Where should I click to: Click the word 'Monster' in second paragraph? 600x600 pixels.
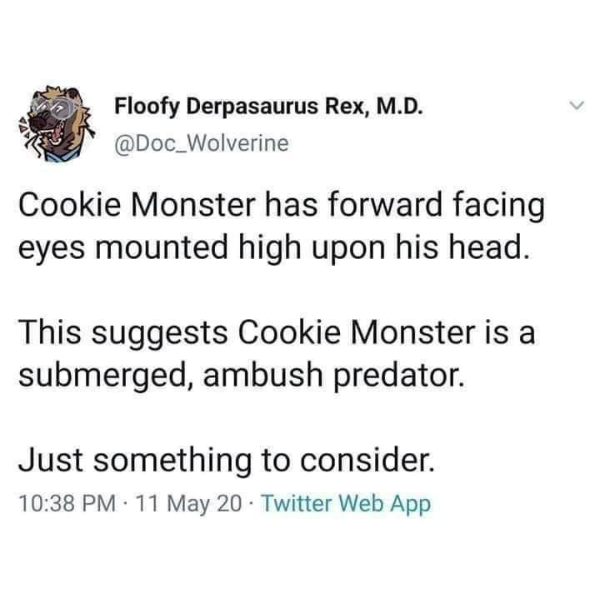pos(413,332)
